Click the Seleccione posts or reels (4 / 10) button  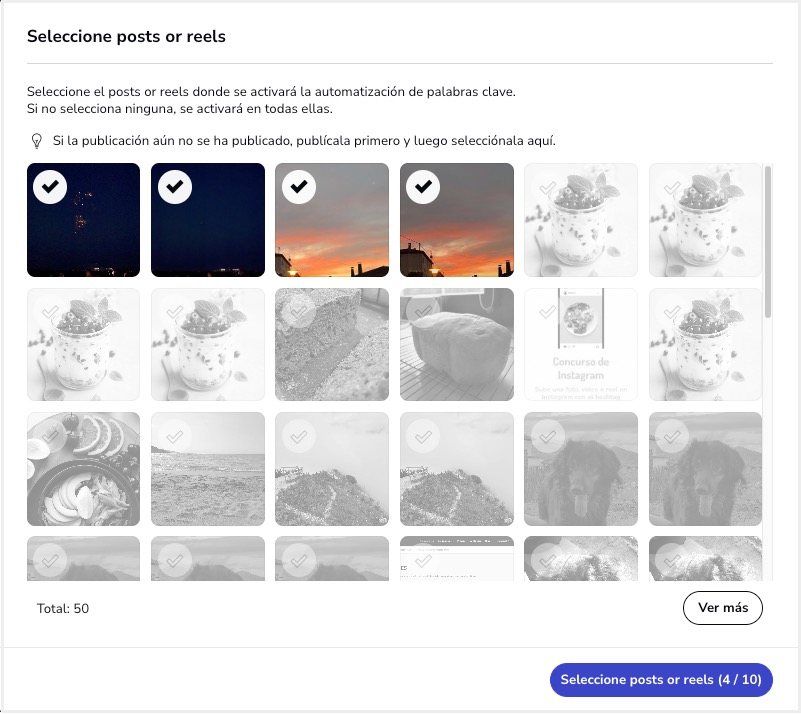pyautogui.click(x=660, y=679)
